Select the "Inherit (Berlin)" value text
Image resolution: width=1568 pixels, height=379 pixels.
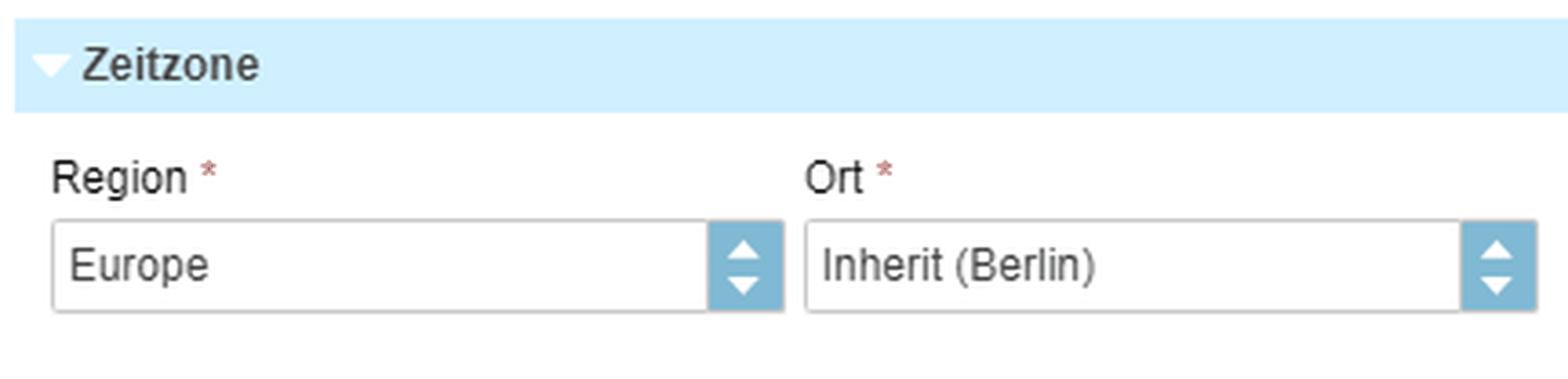[958, 266]
